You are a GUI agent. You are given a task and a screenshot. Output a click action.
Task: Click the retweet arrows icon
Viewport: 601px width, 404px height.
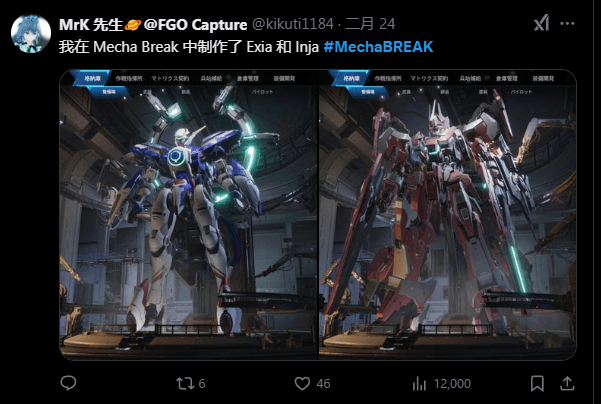[185, 383]
